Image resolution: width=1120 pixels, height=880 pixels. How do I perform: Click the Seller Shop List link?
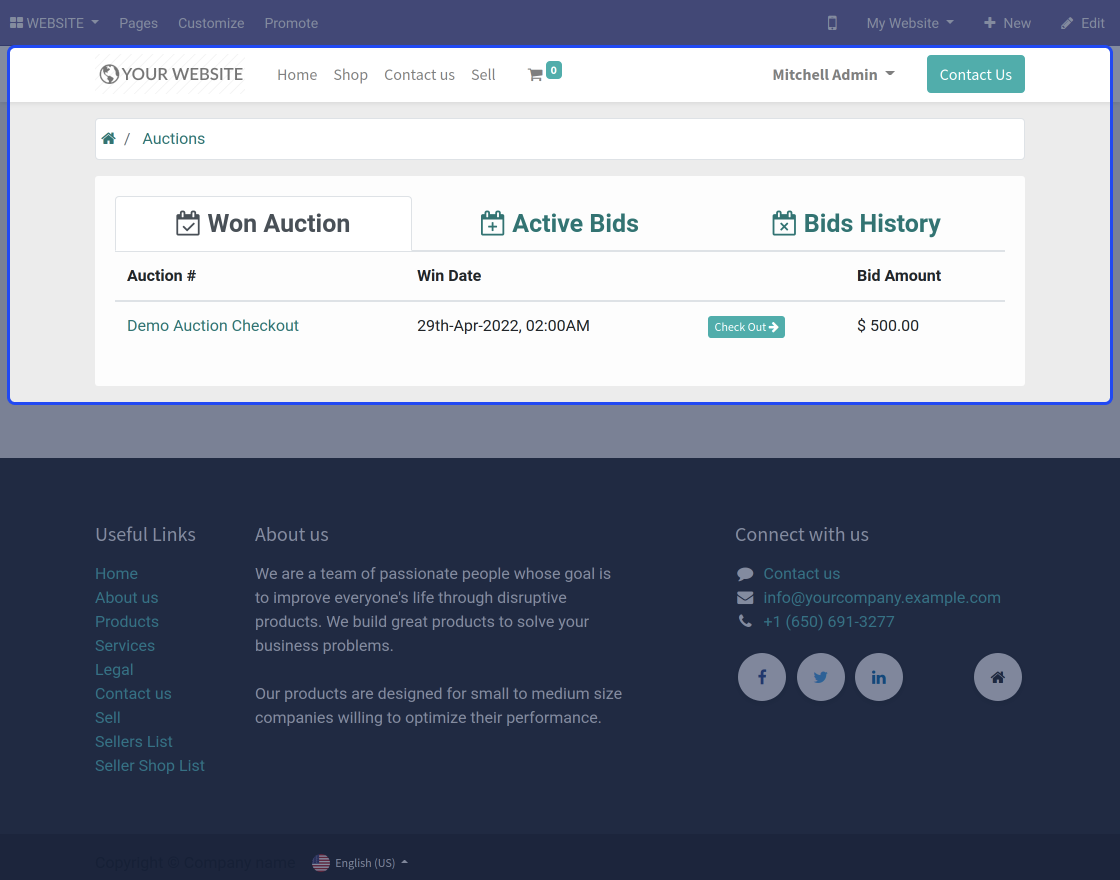tap(150, 766)
